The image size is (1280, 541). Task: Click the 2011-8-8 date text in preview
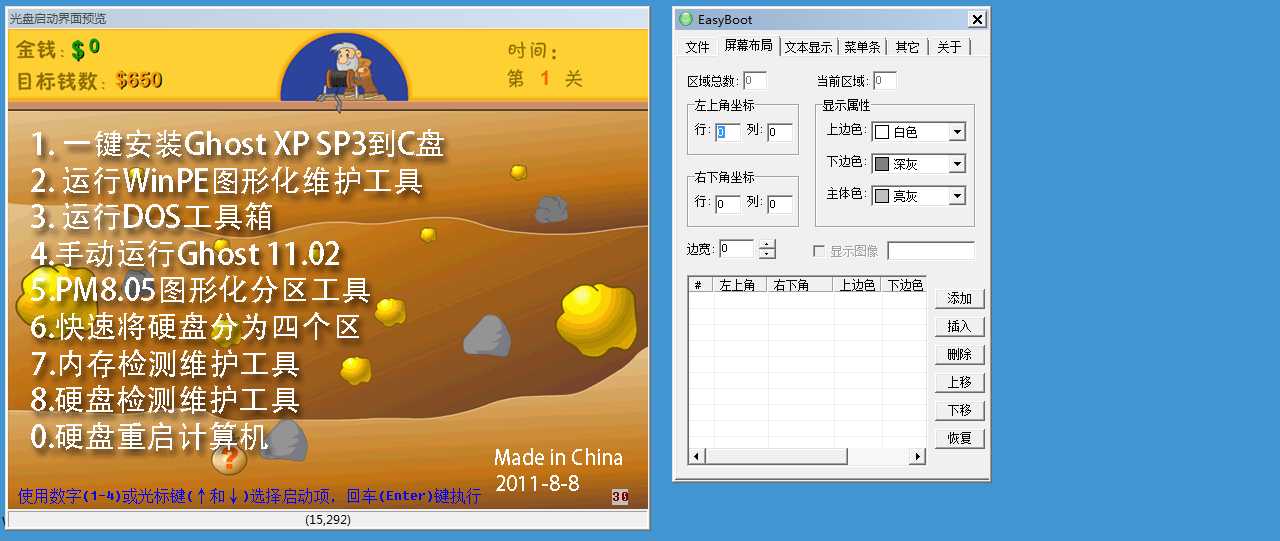537,482
